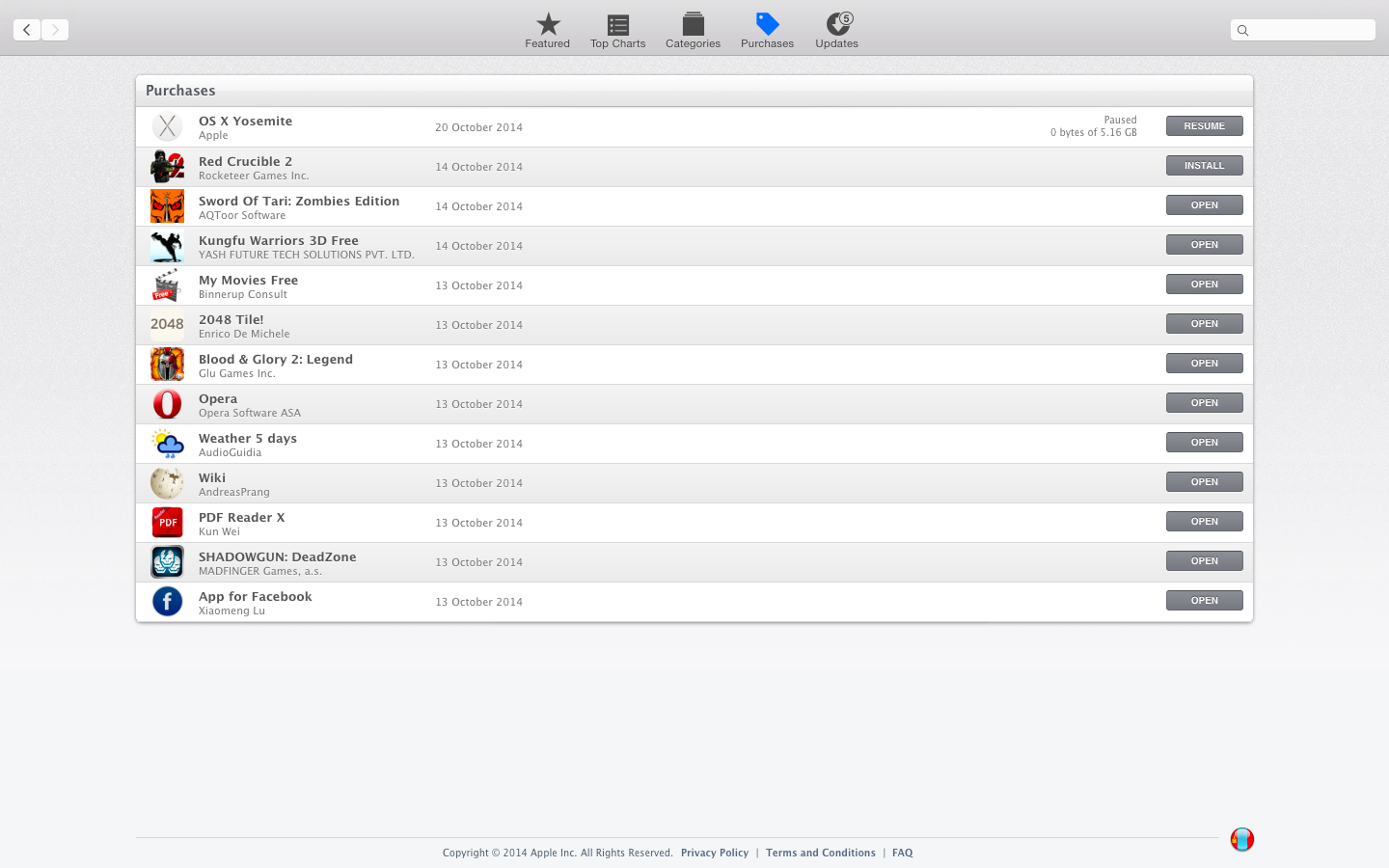The width and height of the screenshot is (1389, 868).
Task: Resume the OS X Yosemite download
Action: coord(1204,126)
